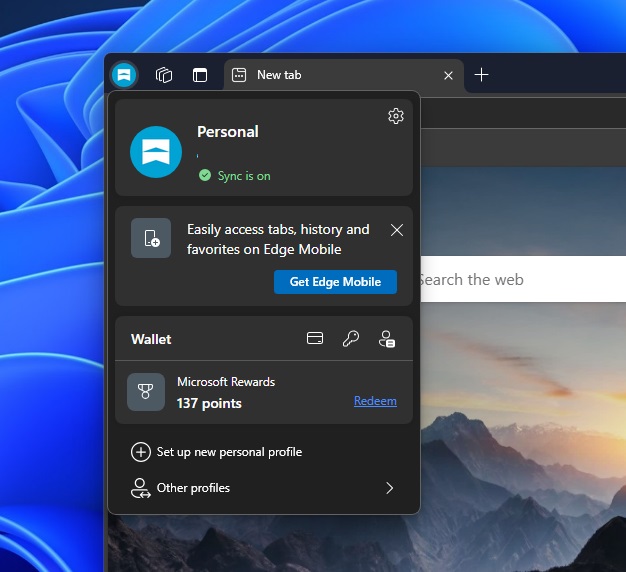
Task: Open a new tab with plus button
Action: pos(481,75)
